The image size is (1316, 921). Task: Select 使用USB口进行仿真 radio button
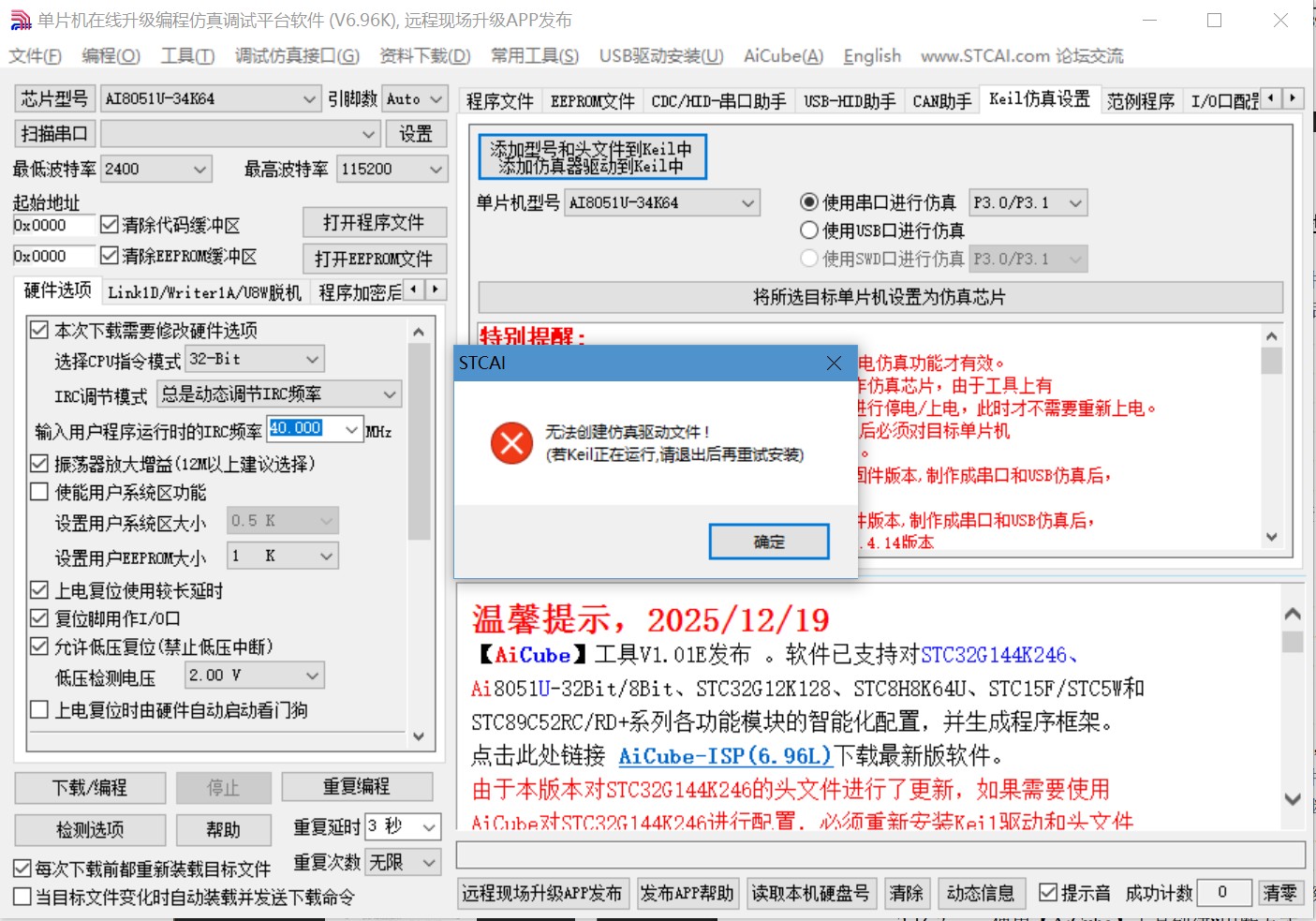coord(808,230)
